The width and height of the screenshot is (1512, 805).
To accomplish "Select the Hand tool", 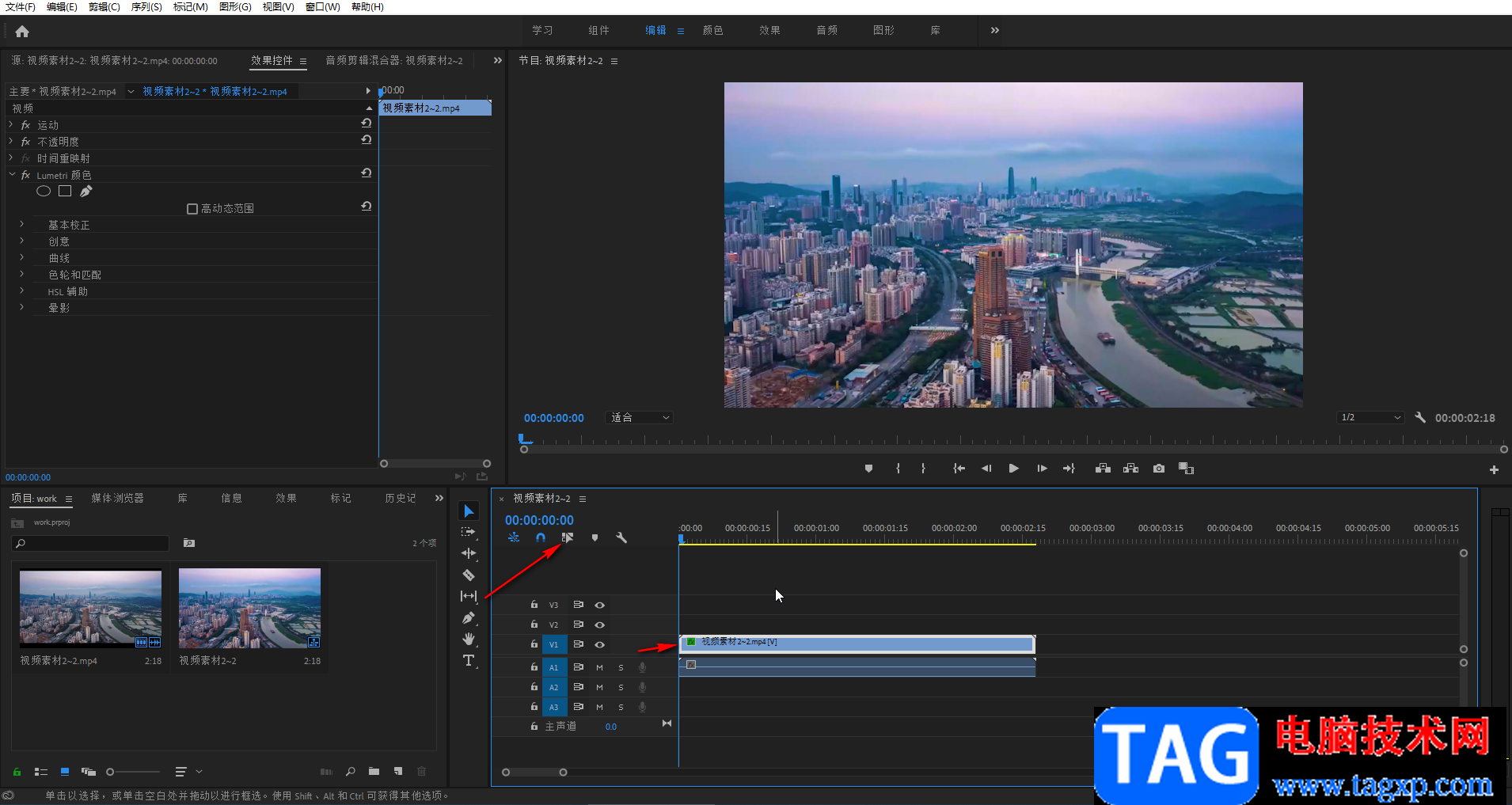I will point(469,639).
